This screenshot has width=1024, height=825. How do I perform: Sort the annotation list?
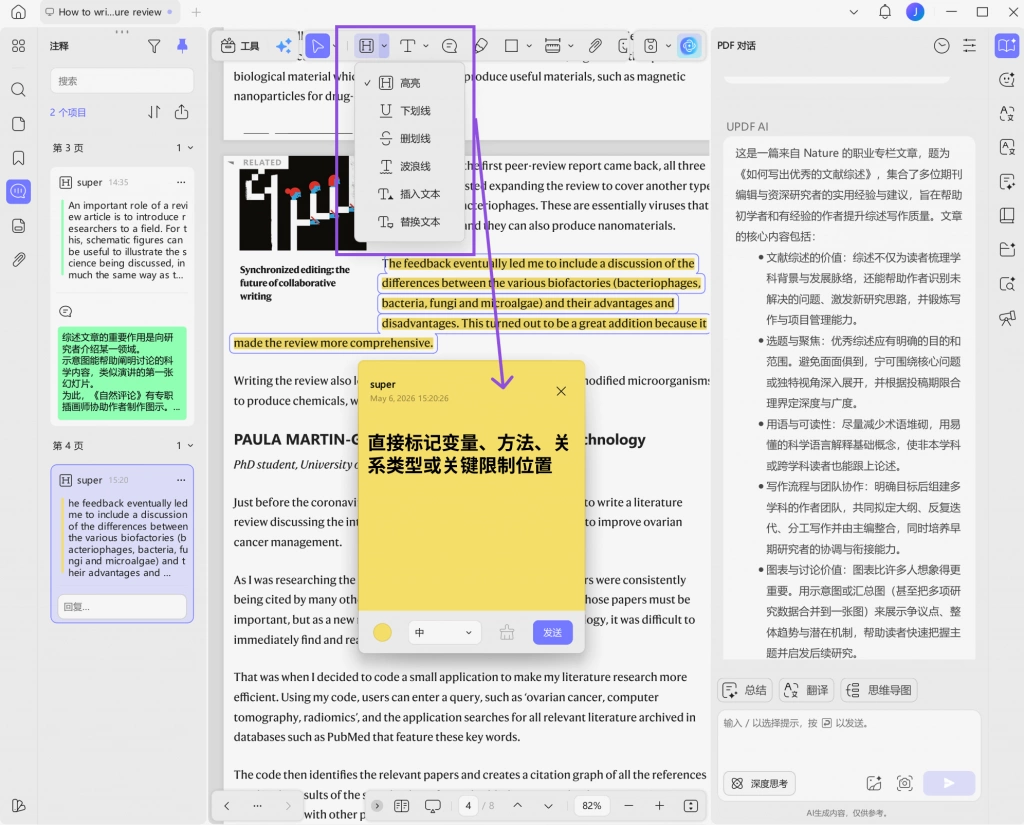pyautogui.click(x=154, y=112)
